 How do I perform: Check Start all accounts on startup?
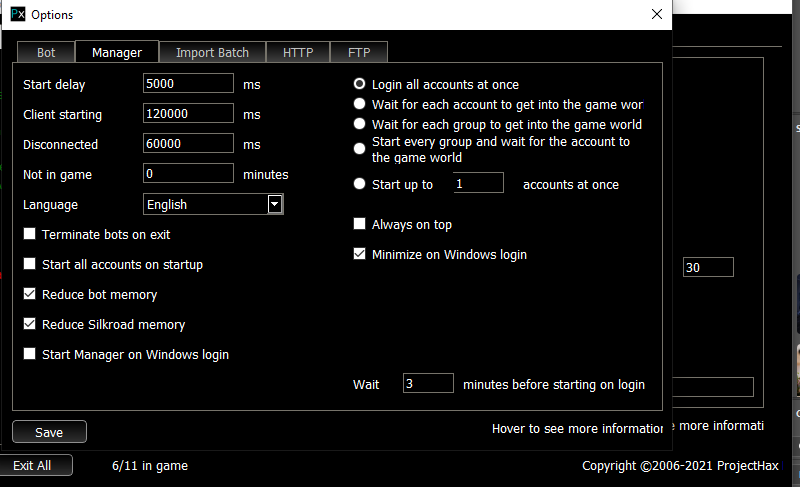tap(30, 265)
